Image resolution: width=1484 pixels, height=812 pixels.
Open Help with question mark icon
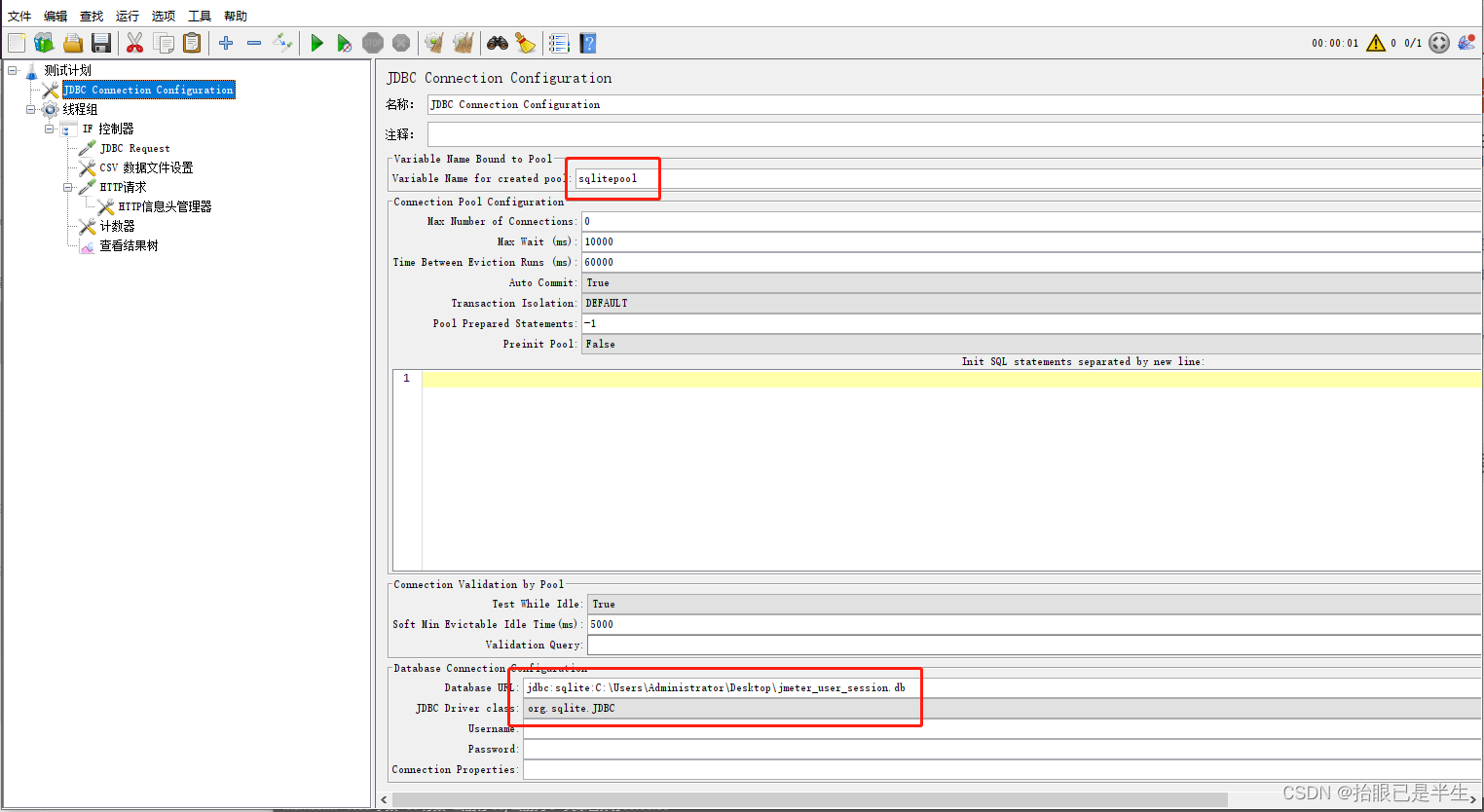coord(587,43)
